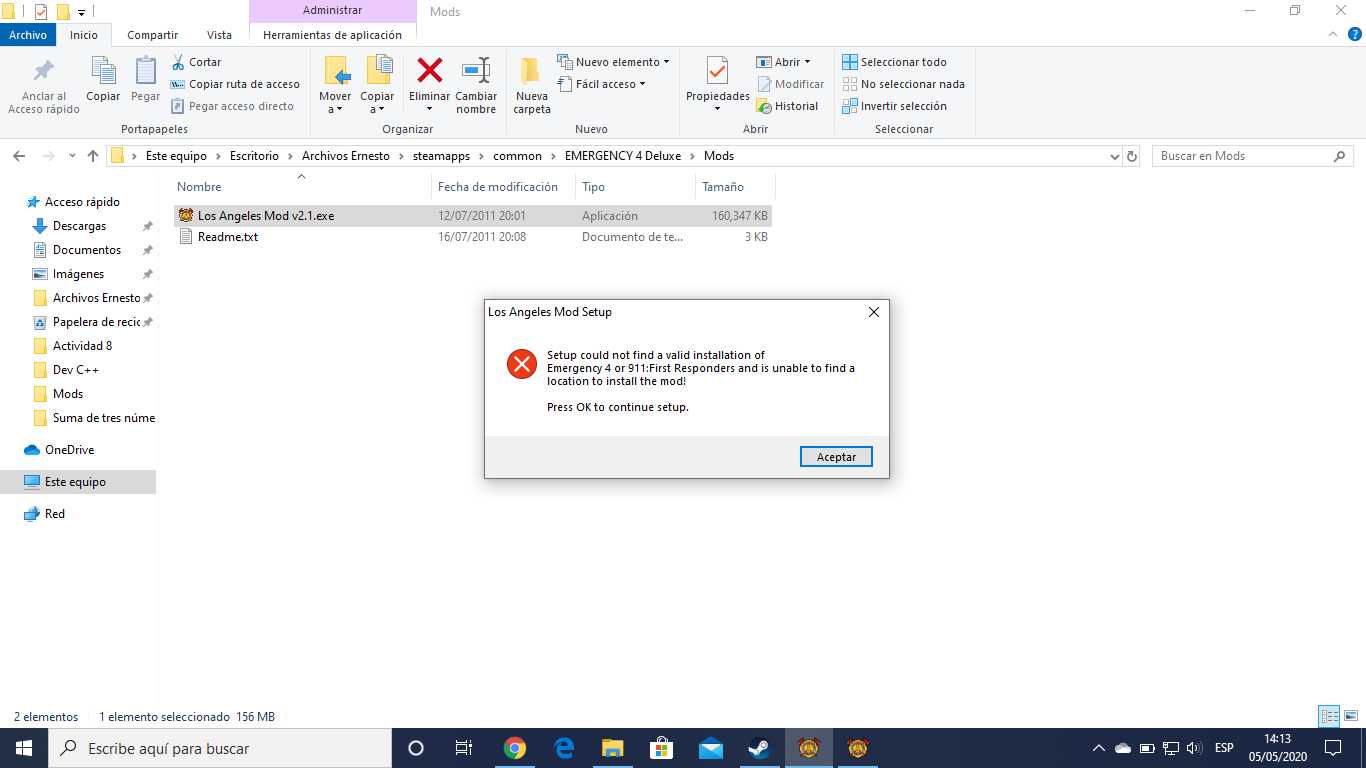Switch to the Compartir ribbon tab
Screen dimensions: 1366x768
153,35
